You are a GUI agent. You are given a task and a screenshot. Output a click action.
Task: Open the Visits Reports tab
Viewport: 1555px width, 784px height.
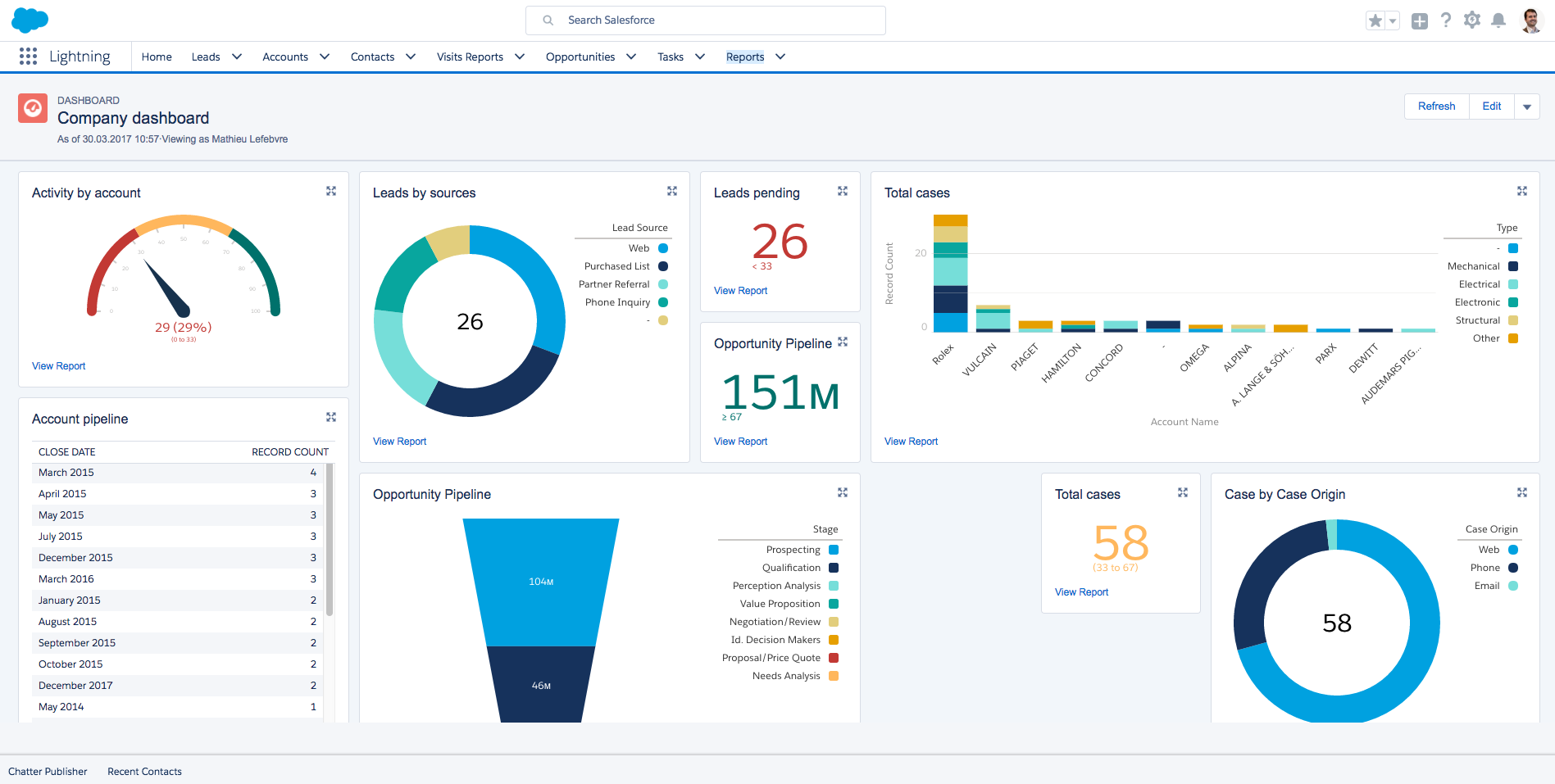(x=470, y=57)
